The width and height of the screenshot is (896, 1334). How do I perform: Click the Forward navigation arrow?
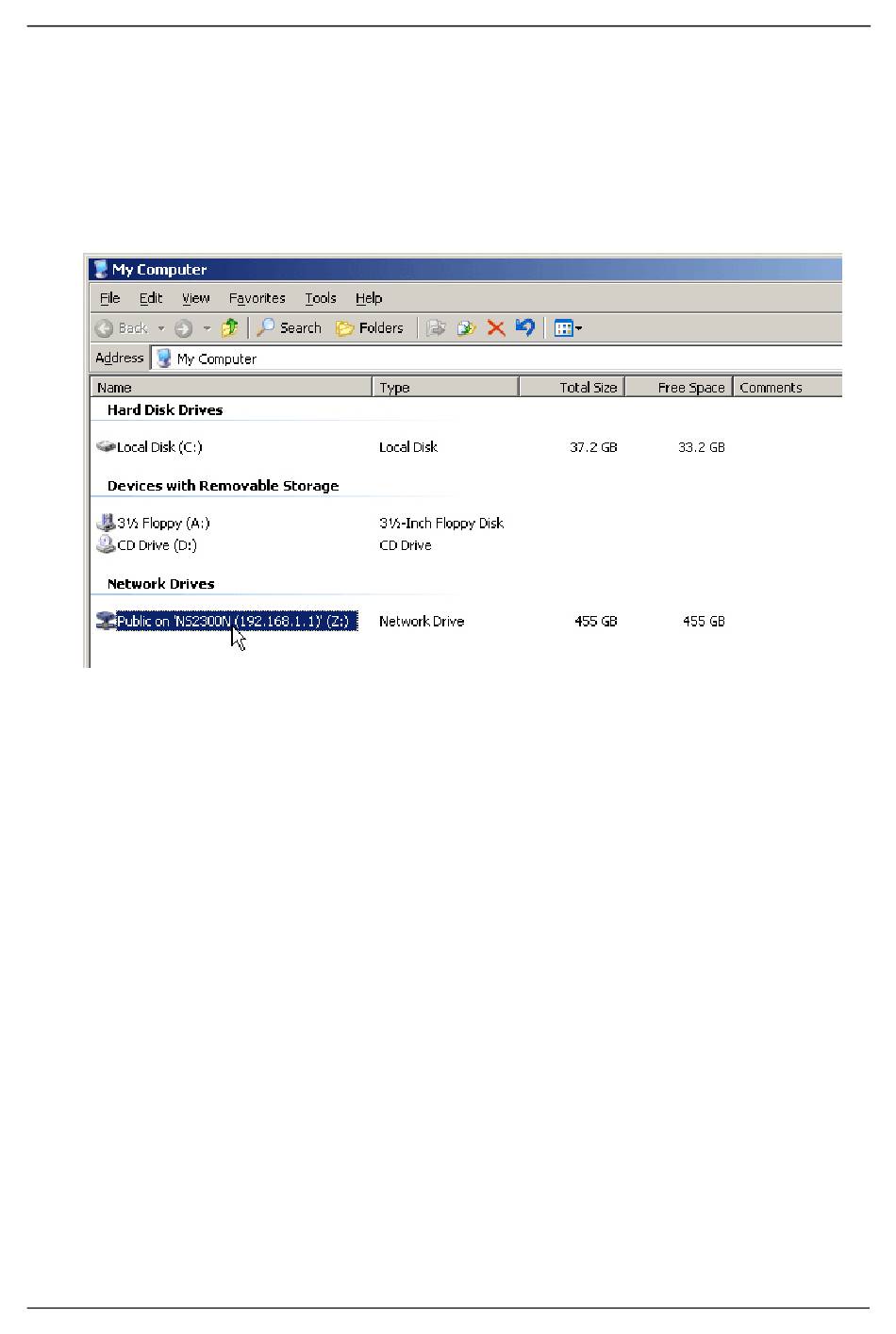(184, 328)
